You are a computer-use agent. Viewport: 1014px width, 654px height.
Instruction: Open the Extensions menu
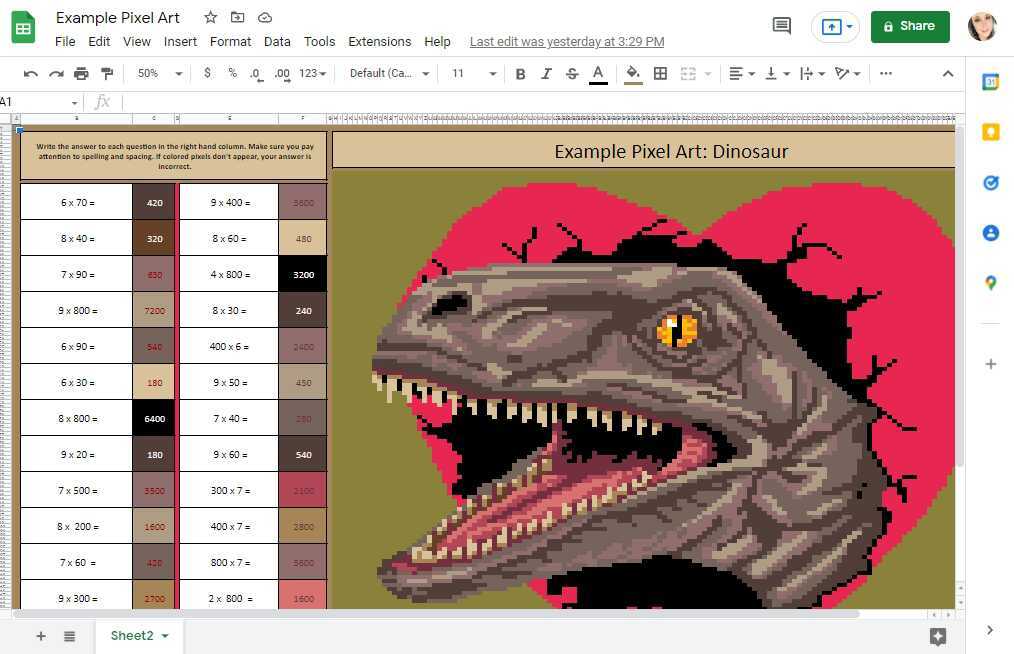tap(379, 41)
